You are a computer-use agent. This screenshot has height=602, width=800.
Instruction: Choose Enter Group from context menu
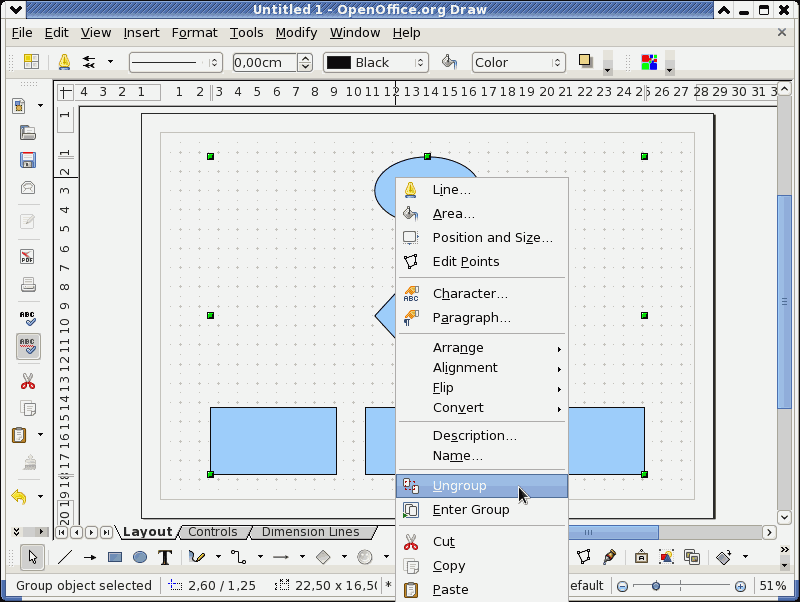click(x=482, y=510)
